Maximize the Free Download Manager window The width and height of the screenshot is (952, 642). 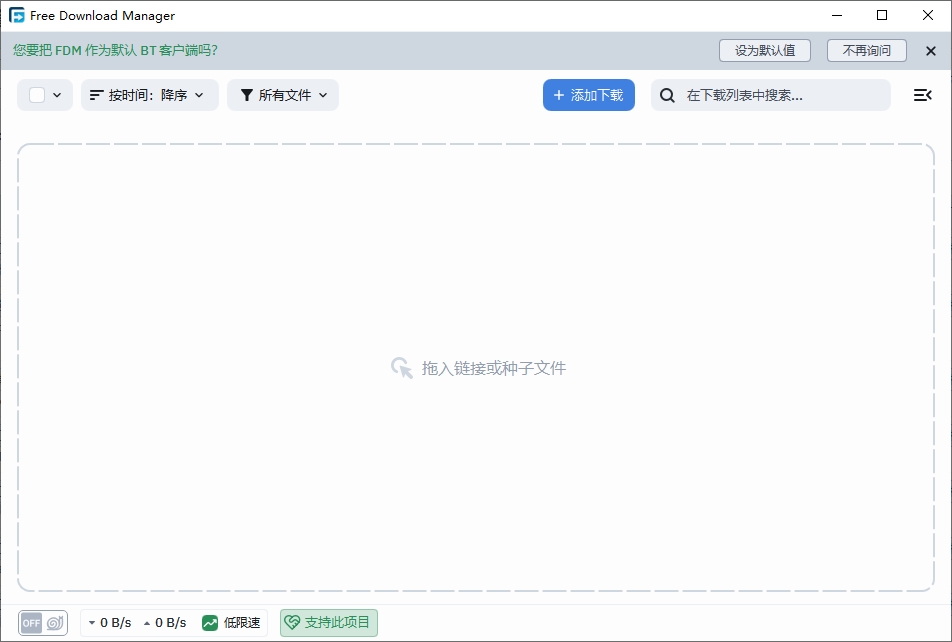pyautogui.click(x=882, y=15)
